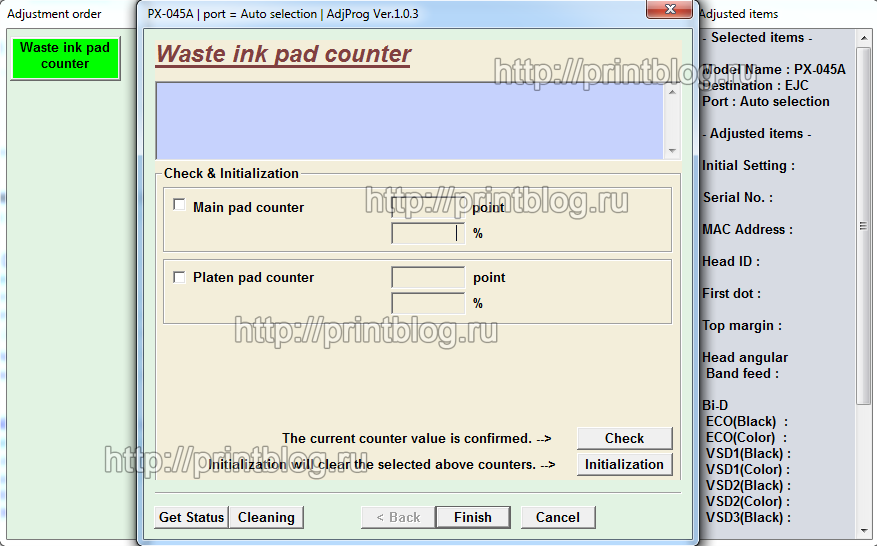Screen dimensions: 877x546
Task: Click the 'First dot :' entry
Action: (x=731, y=293)
